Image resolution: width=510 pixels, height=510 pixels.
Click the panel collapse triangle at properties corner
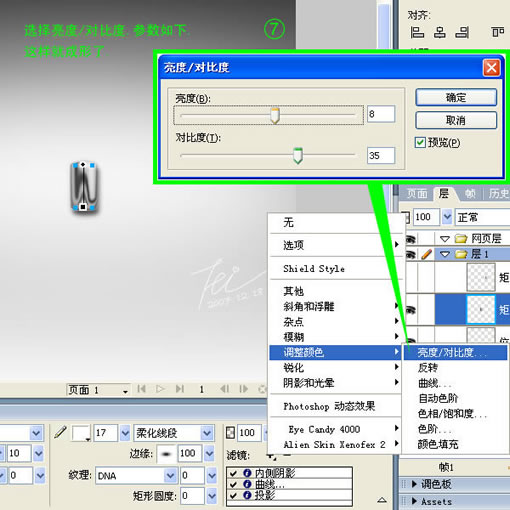382,500
